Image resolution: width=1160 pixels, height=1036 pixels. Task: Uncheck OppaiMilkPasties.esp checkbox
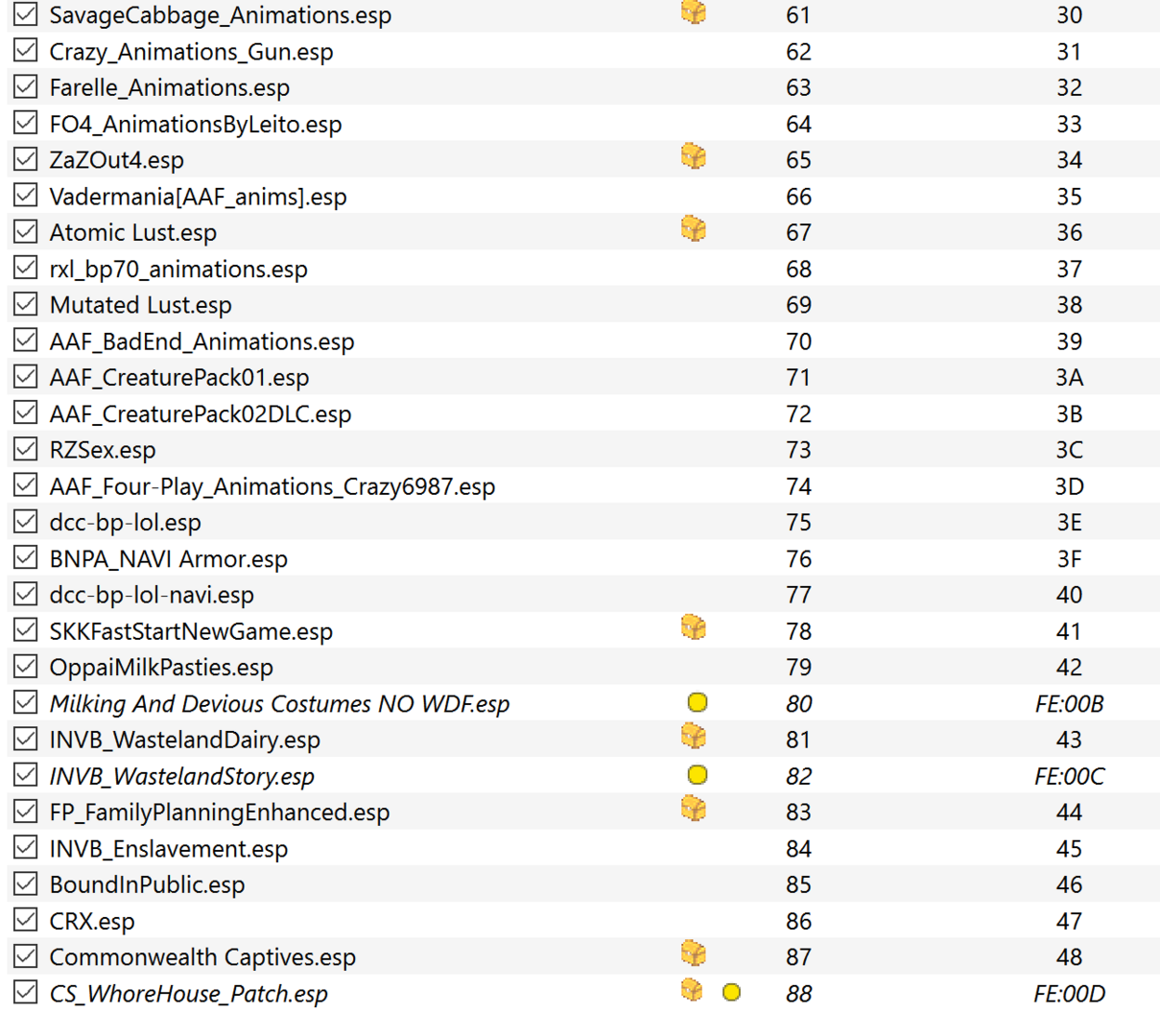26,666
